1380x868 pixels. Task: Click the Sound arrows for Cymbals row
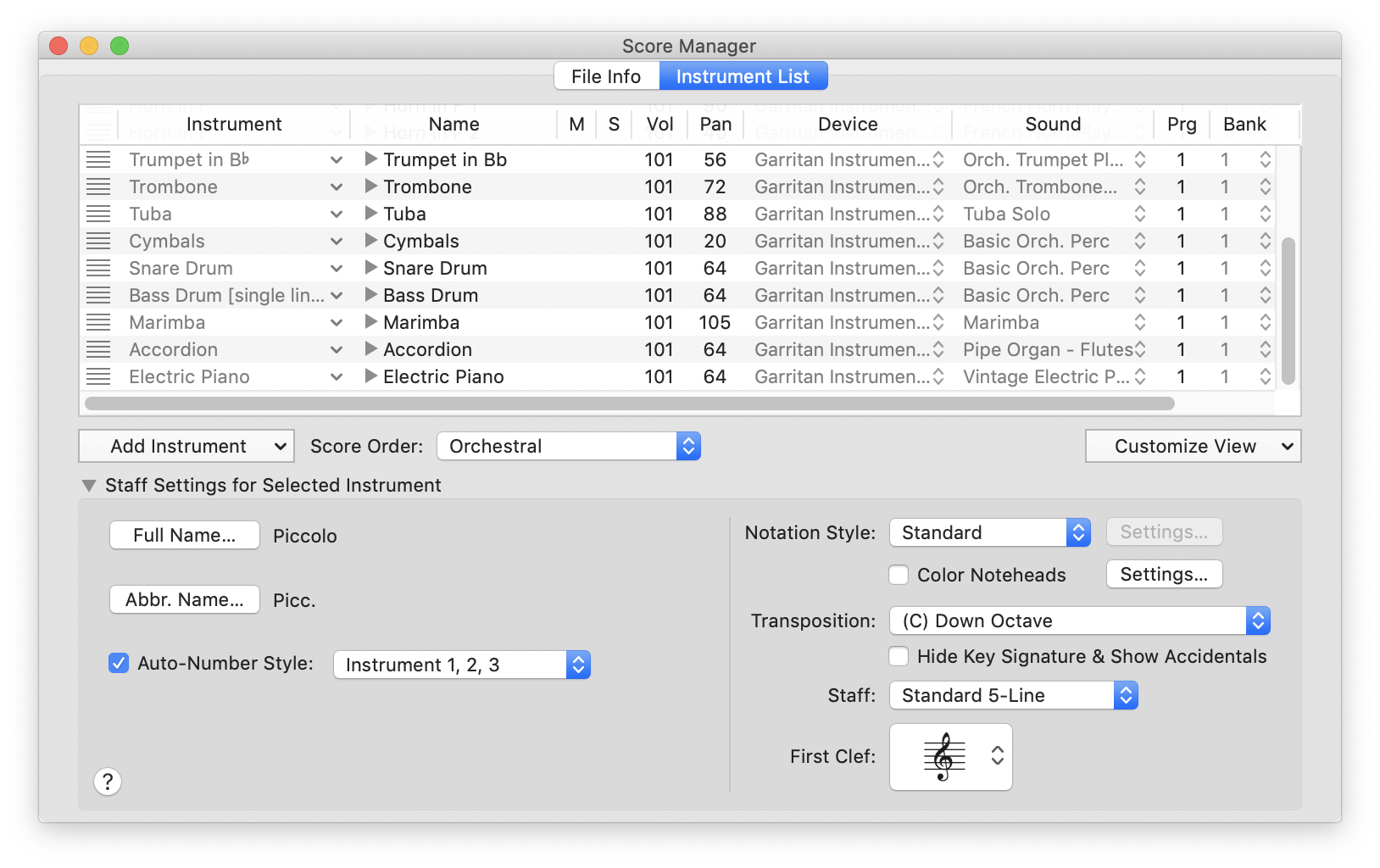pos(1140,241)
